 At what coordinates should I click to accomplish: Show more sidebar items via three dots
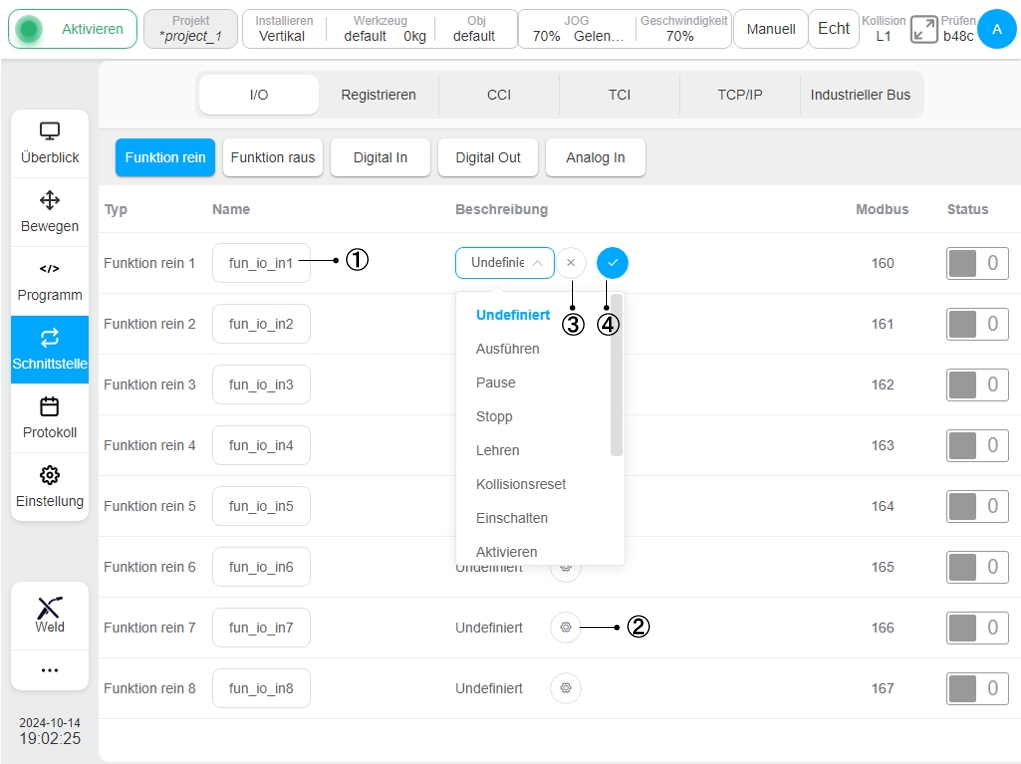49,670
